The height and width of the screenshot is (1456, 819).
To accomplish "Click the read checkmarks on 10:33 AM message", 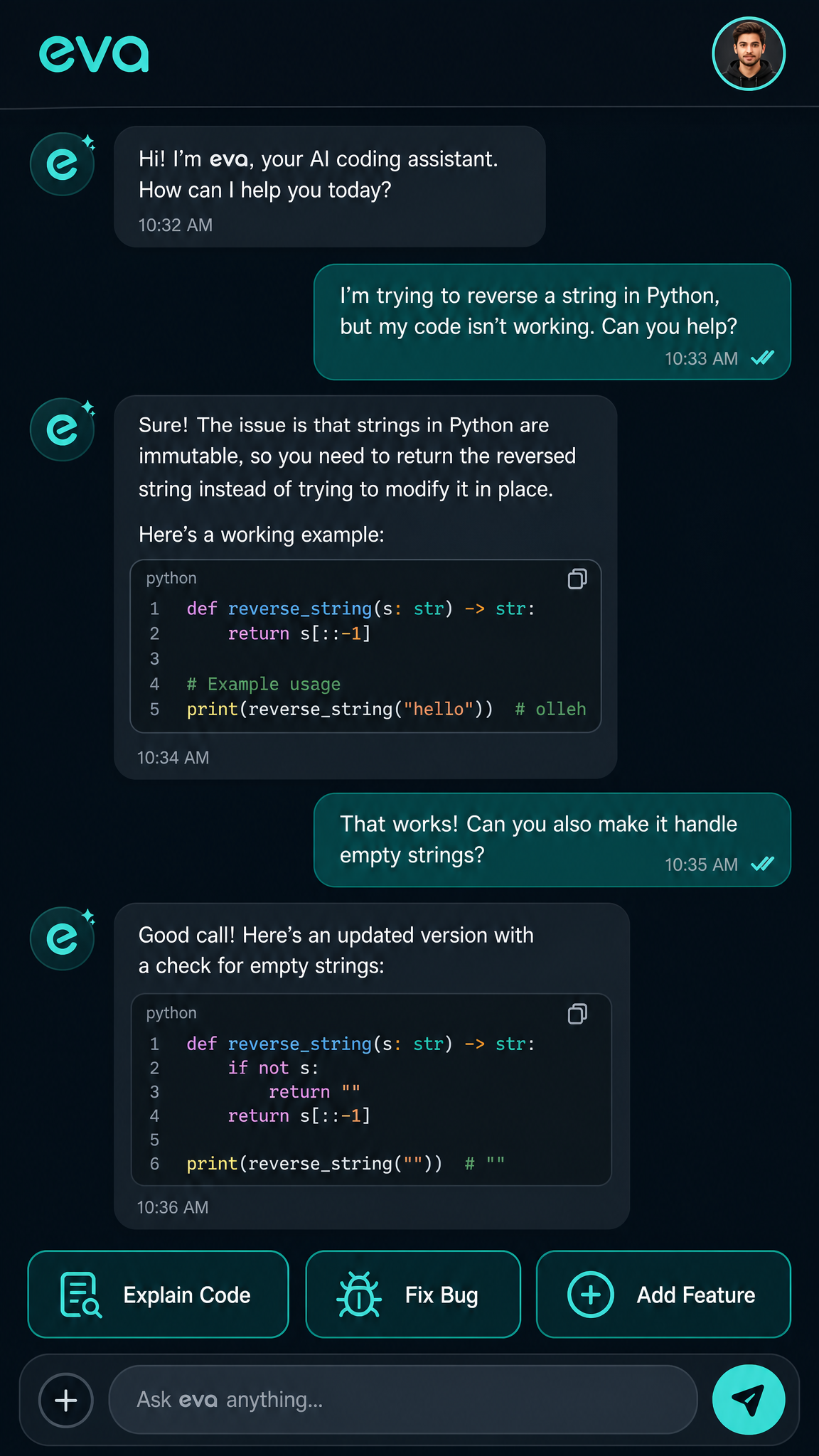I will (x=763, y=358).
